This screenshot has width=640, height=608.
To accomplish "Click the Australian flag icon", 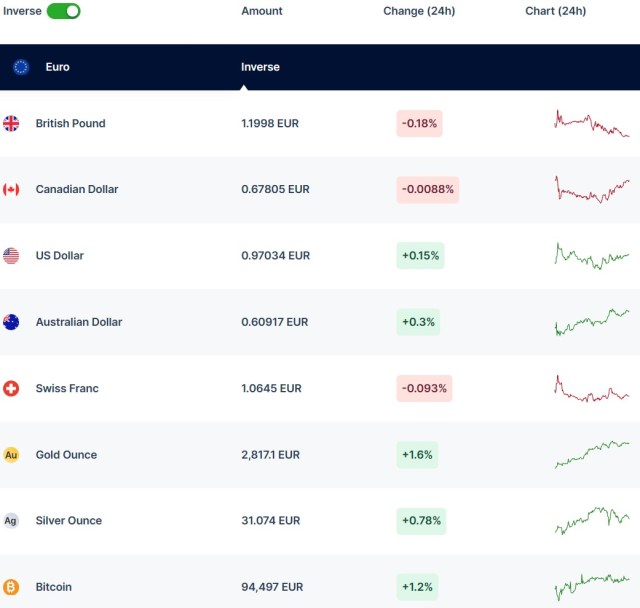I will click(x=11, y=322).
